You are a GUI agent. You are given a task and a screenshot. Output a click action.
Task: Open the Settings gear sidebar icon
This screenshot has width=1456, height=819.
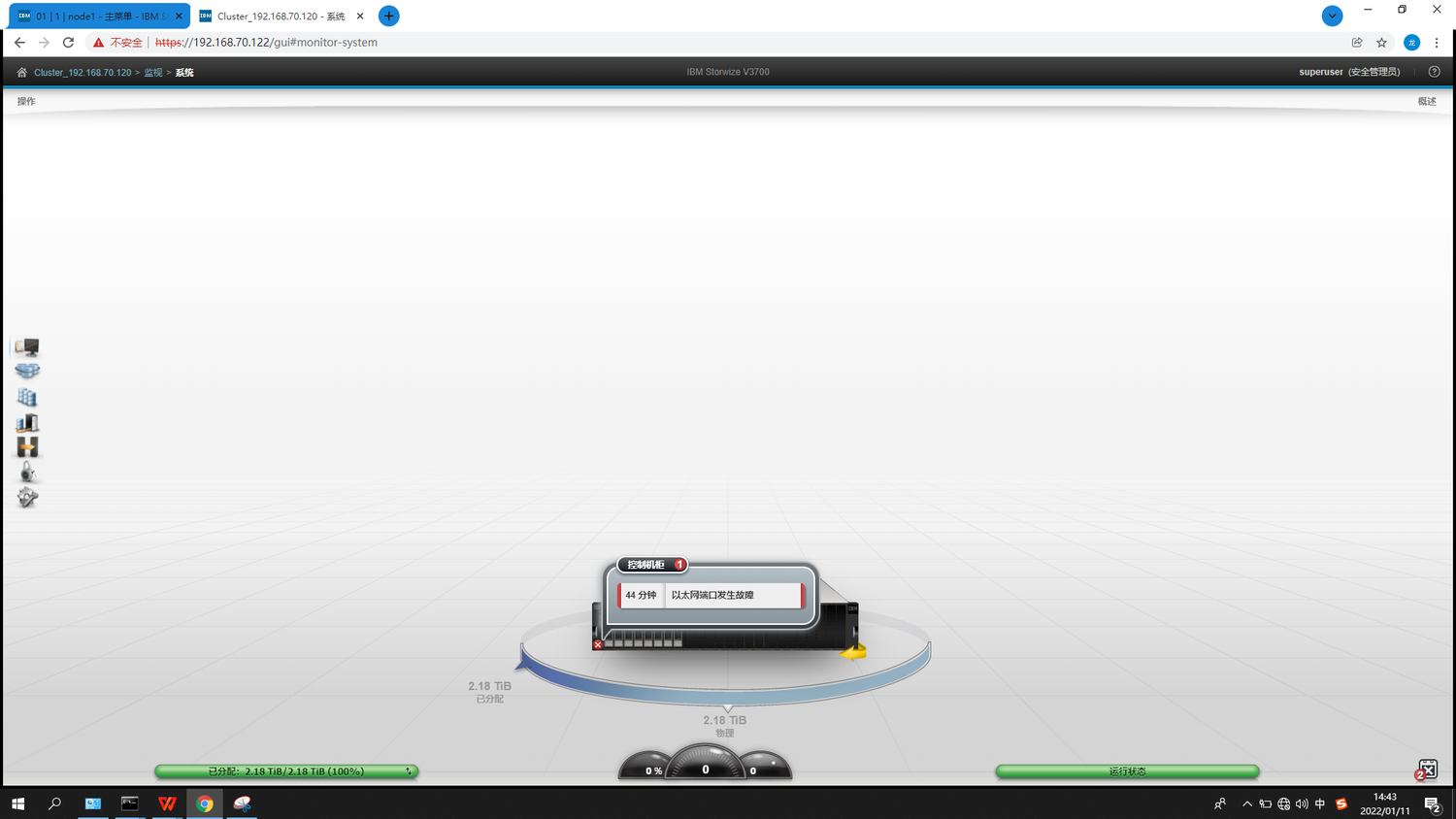click(x=27, y=498)
